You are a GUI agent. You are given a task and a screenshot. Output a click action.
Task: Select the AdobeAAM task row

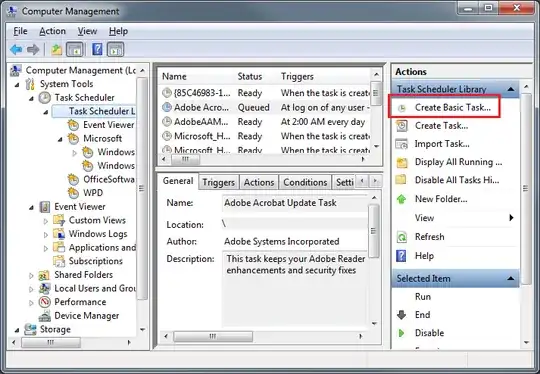point(264,122)
